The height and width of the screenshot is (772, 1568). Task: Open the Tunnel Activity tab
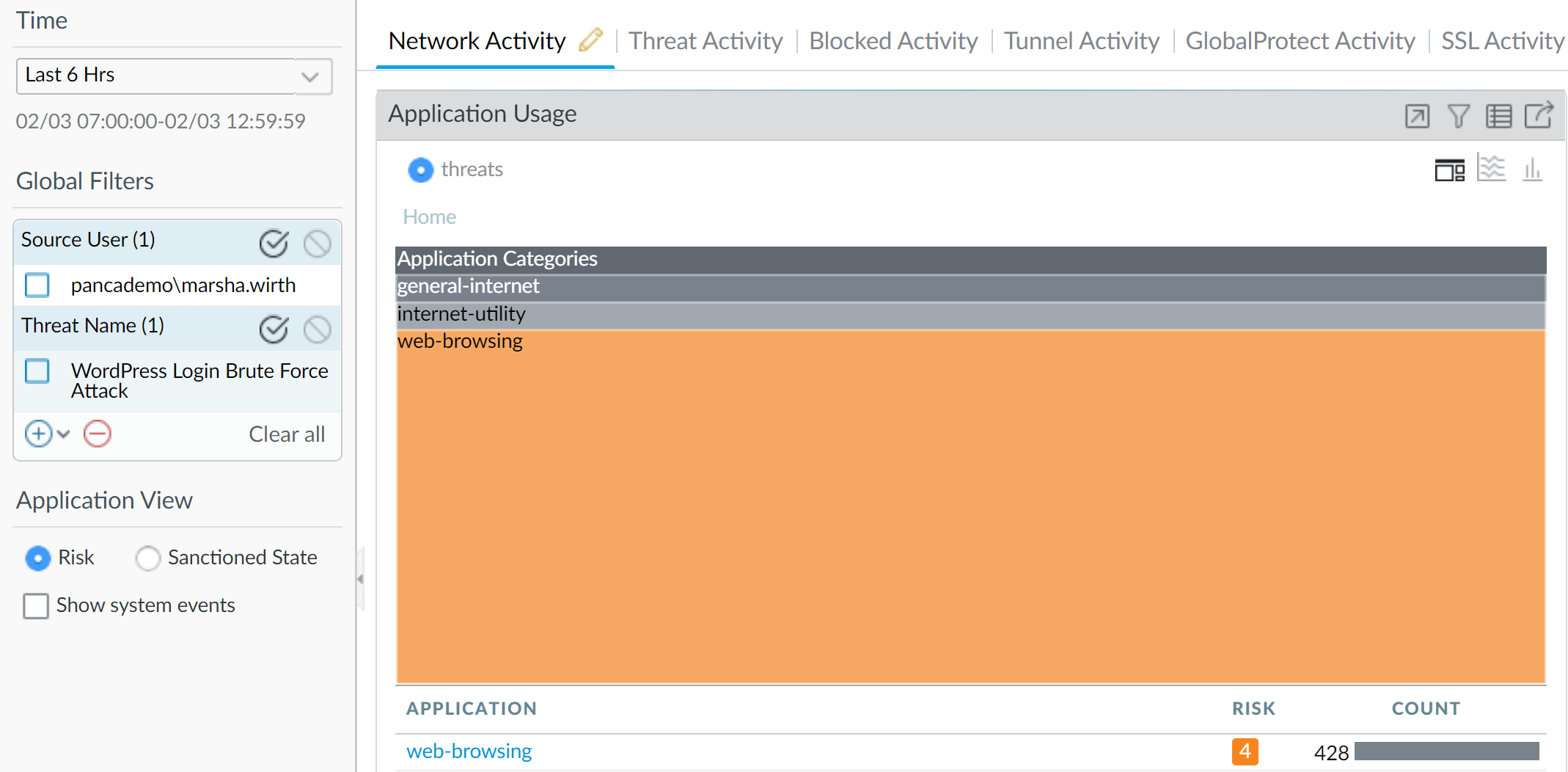1081,41
